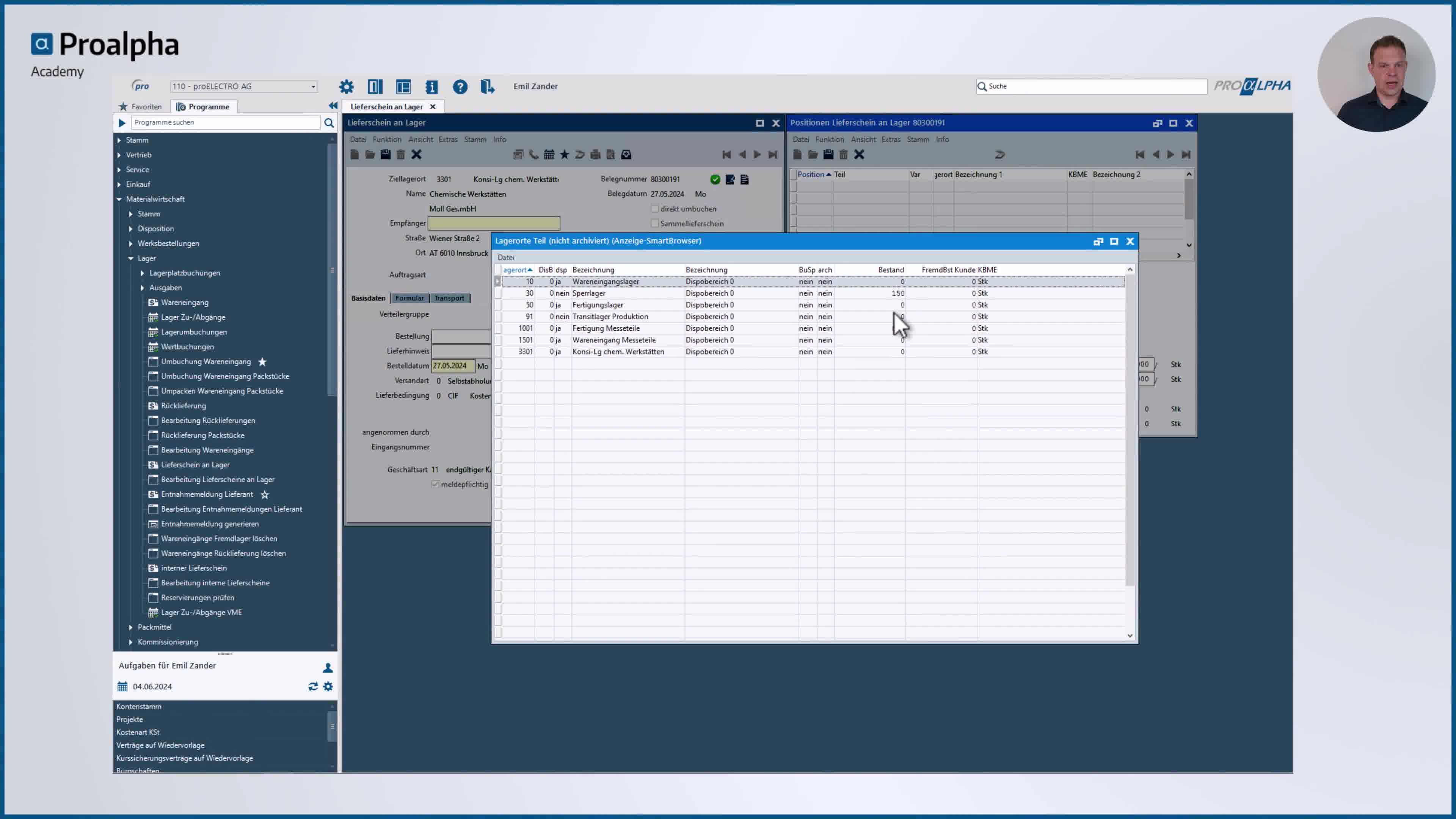Collapse the Lager tree node
Screen dimensions: 1456x819
(130, 258)
